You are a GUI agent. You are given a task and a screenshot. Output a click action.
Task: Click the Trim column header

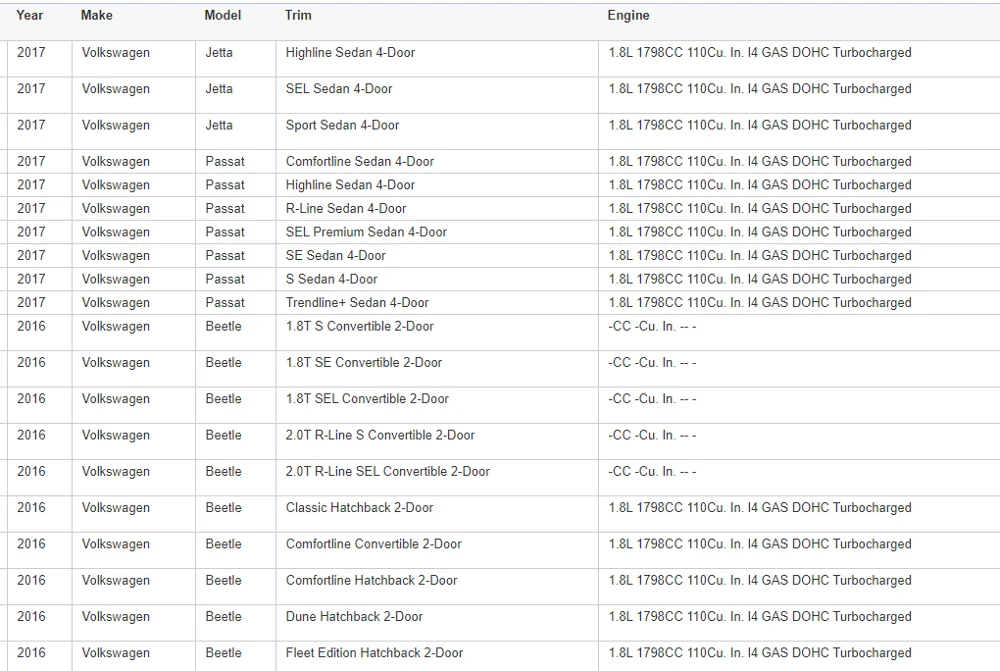298,16
